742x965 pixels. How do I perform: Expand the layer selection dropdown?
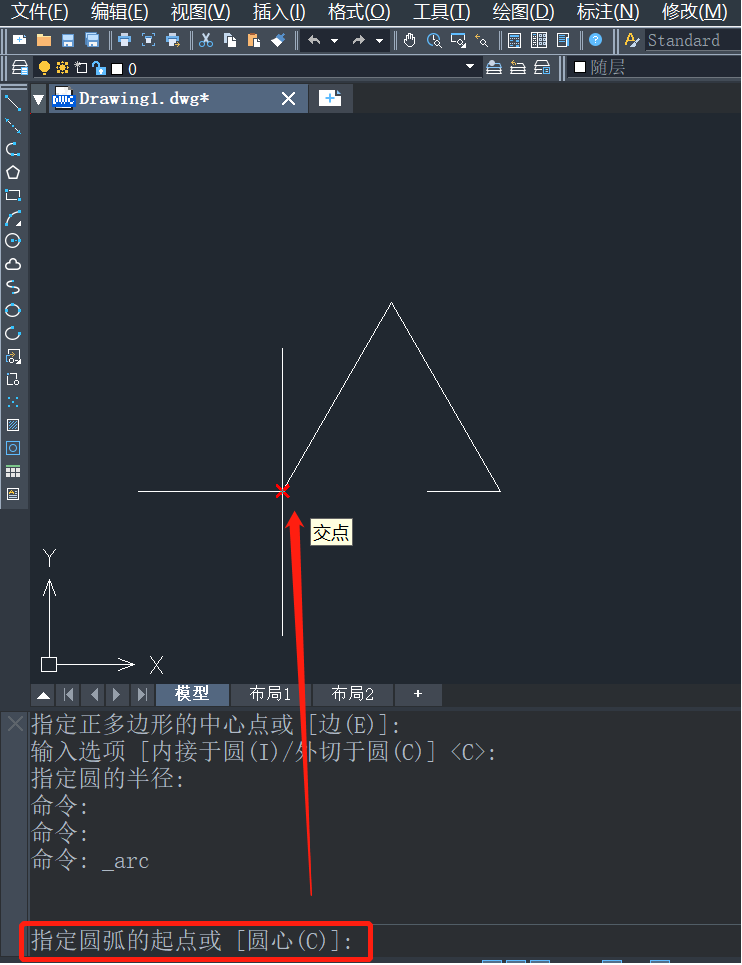470,66
